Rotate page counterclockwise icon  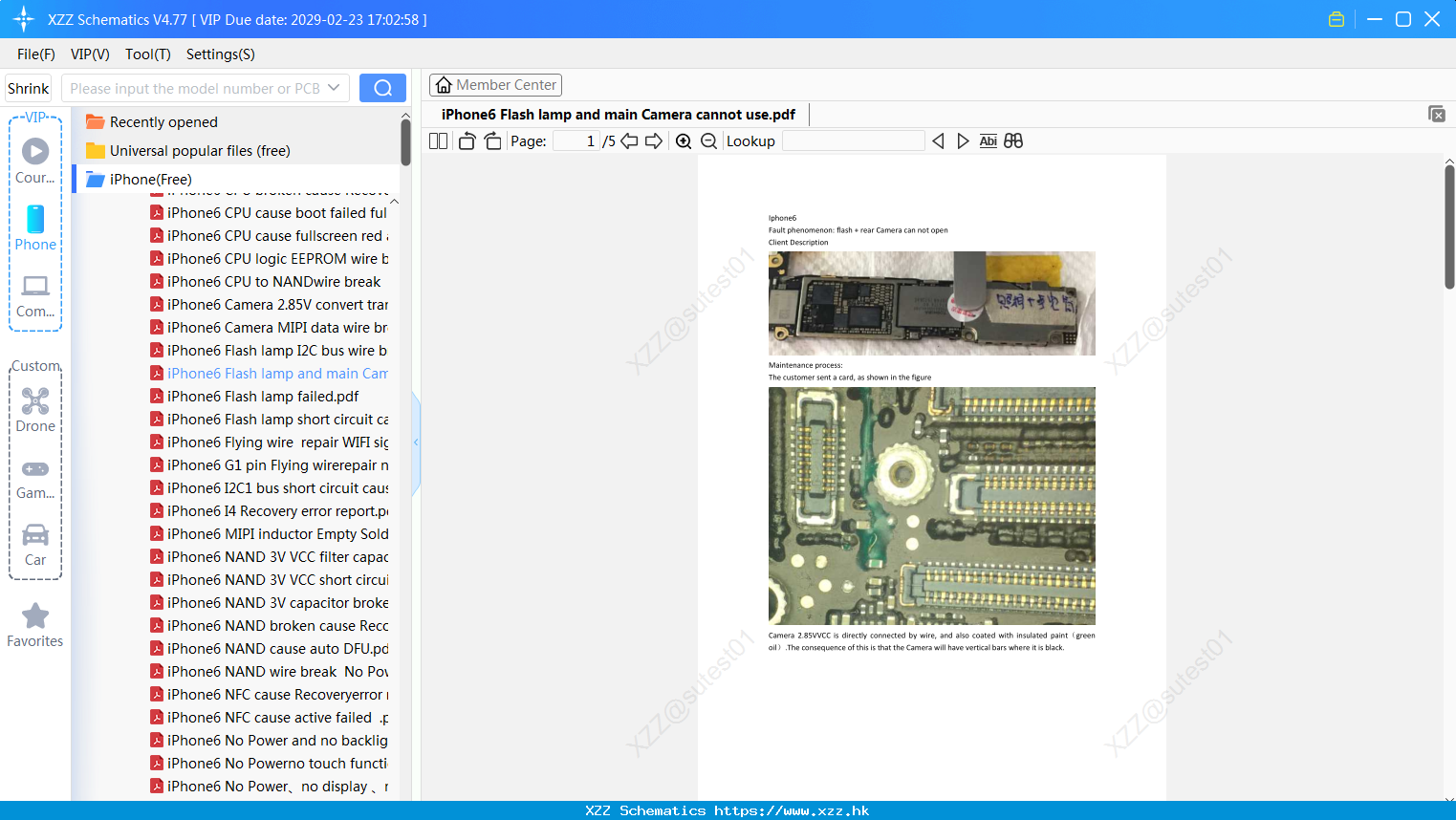point(467,141)
